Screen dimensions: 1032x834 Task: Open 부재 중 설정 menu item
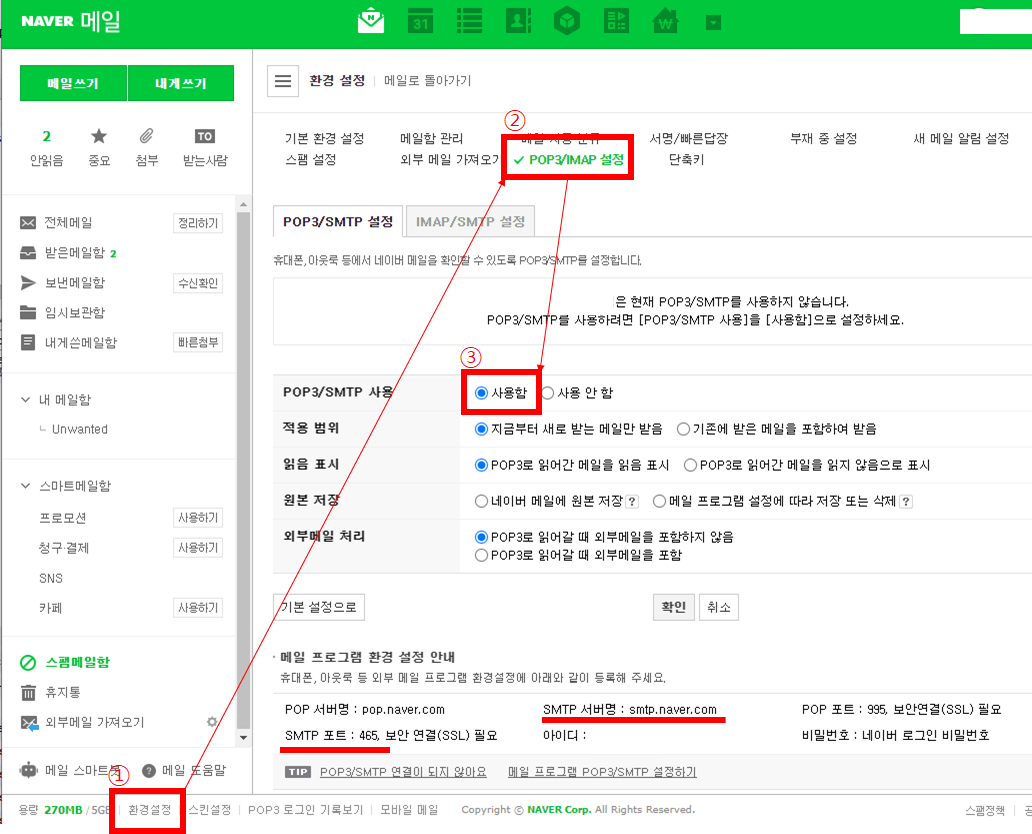(823, 138)
